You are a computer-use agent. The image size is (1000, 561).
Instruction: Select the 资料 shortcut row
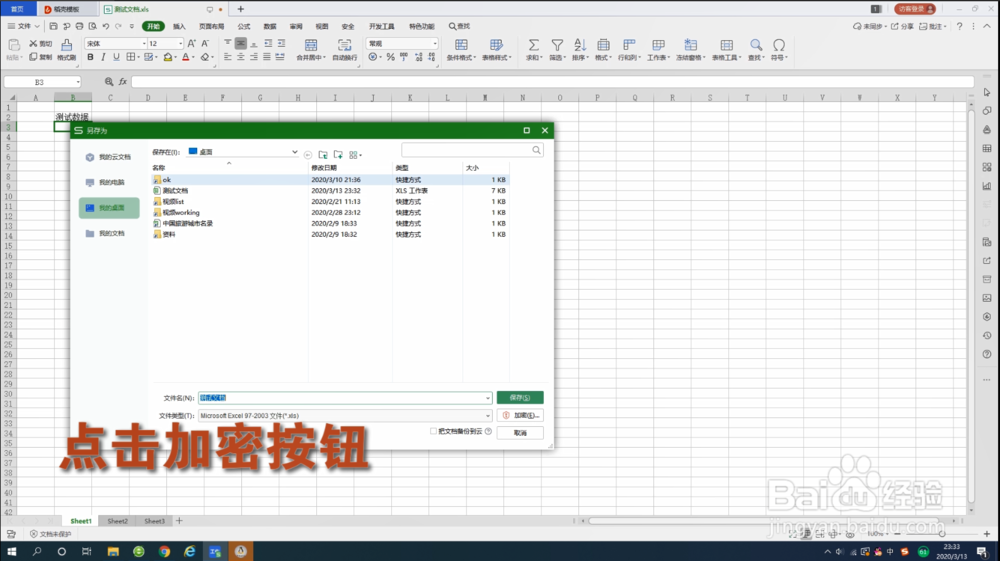330,234
